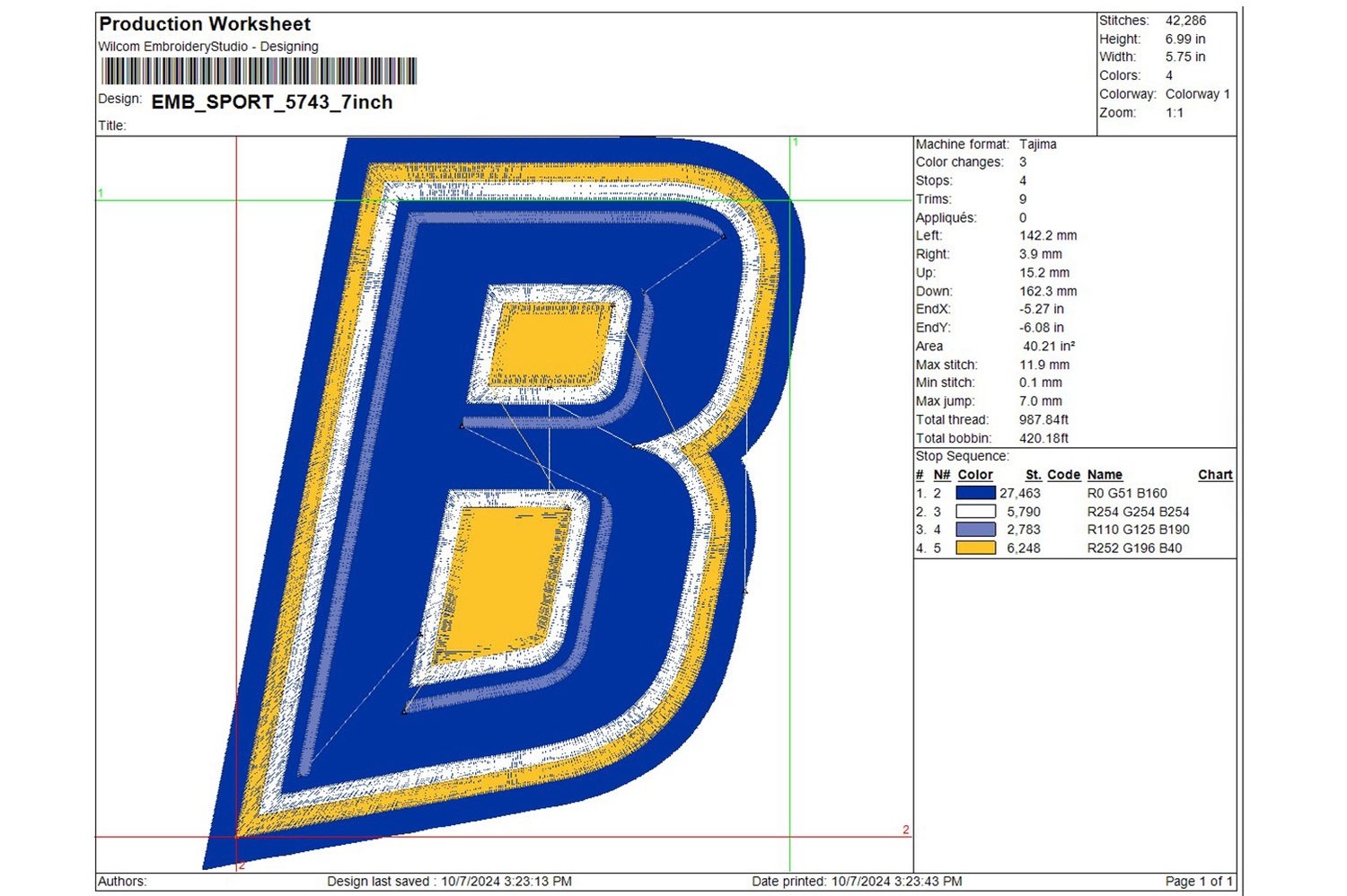Click the 'Stops:' label
The height and width of the screenshot is (896, 1347).
[934, 180]
